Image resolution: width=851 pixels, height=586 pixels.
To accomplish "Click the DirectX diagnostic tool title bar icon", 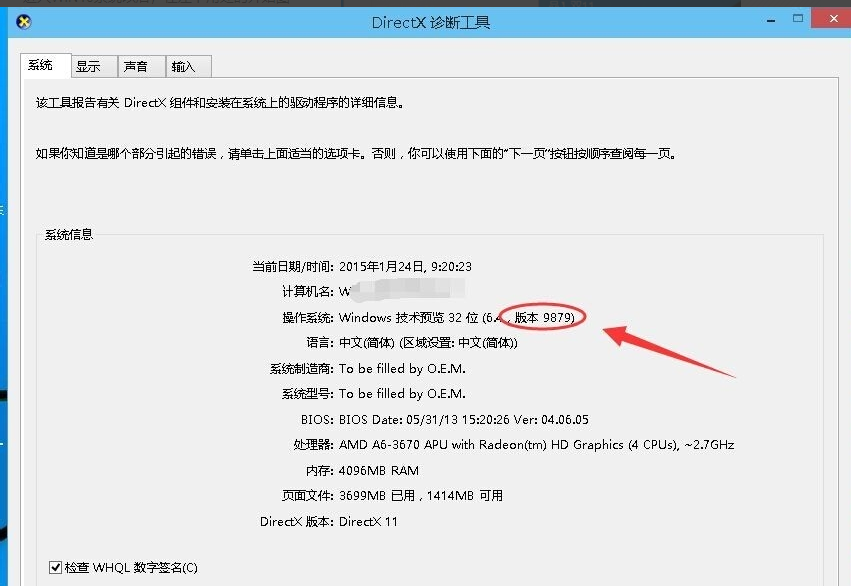I will click(x=22, y=21).
